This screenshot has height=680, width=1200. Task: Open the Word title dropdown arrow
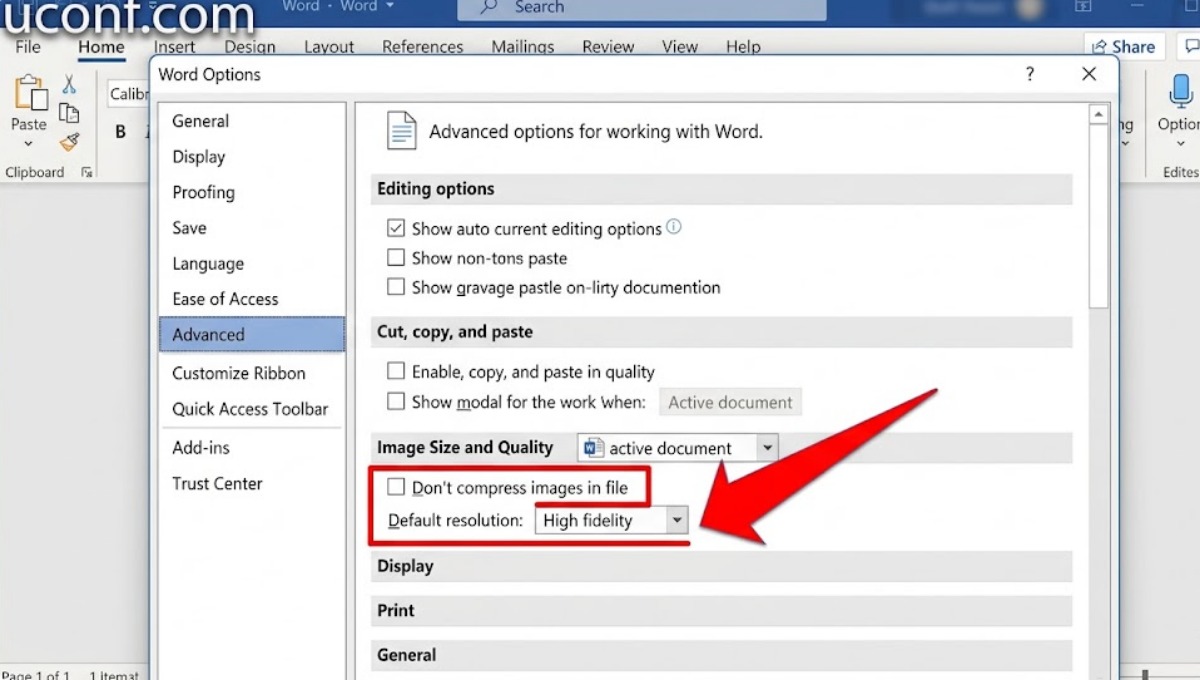390,7
